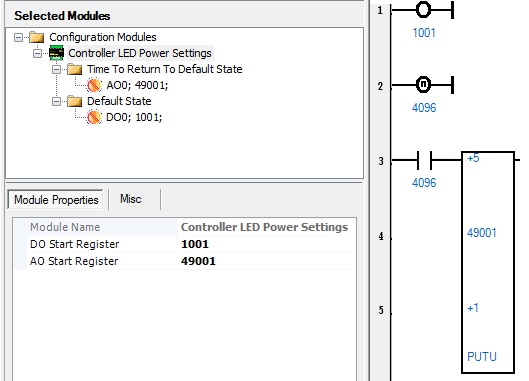Switch to the Module Properties tab
This screenshot has height=381, width=529.
(x=56, y=200)
